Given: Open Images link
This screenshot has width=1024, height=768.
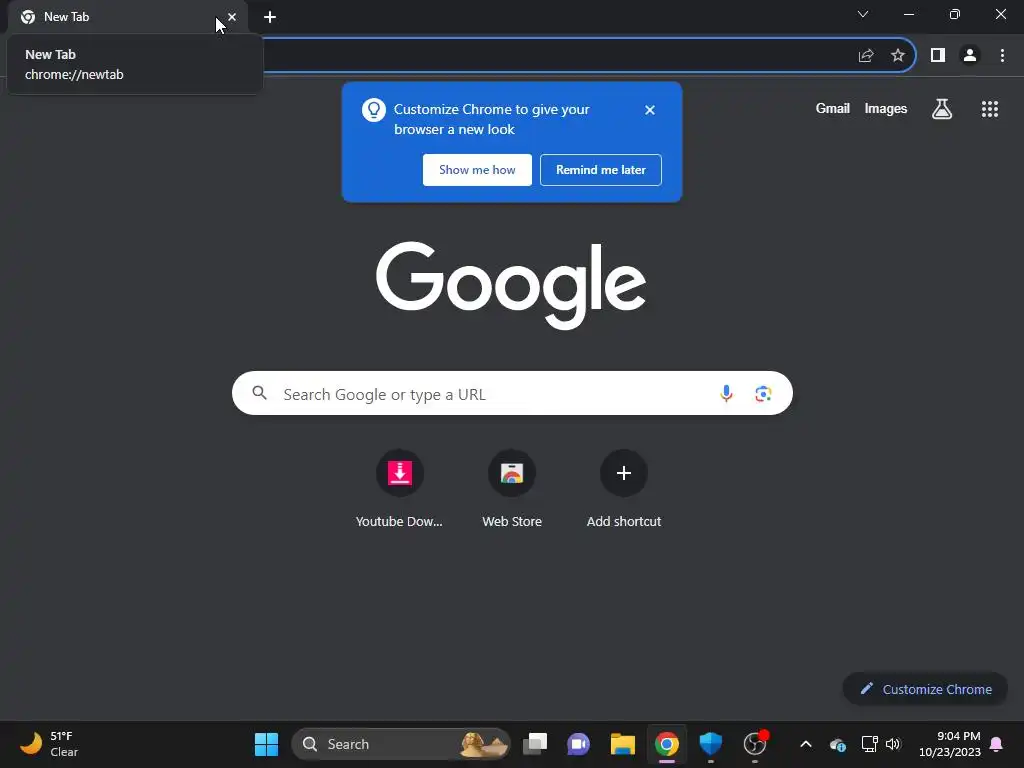Looking at the screenshot, I should tap(886, 108).
